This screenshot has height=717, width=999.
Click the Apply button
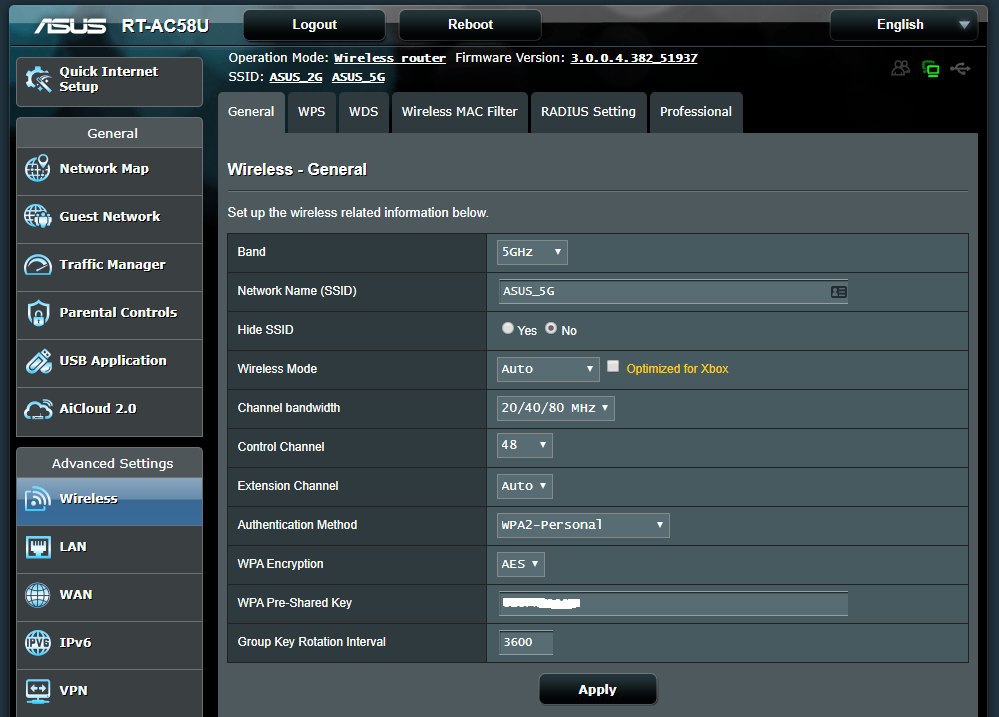[x=598, y=690]
